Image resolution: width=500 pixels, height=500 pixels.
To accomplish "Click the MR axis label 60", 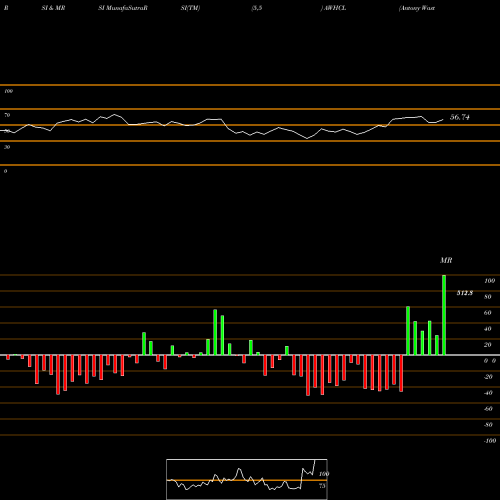I will tap(488, 313).
